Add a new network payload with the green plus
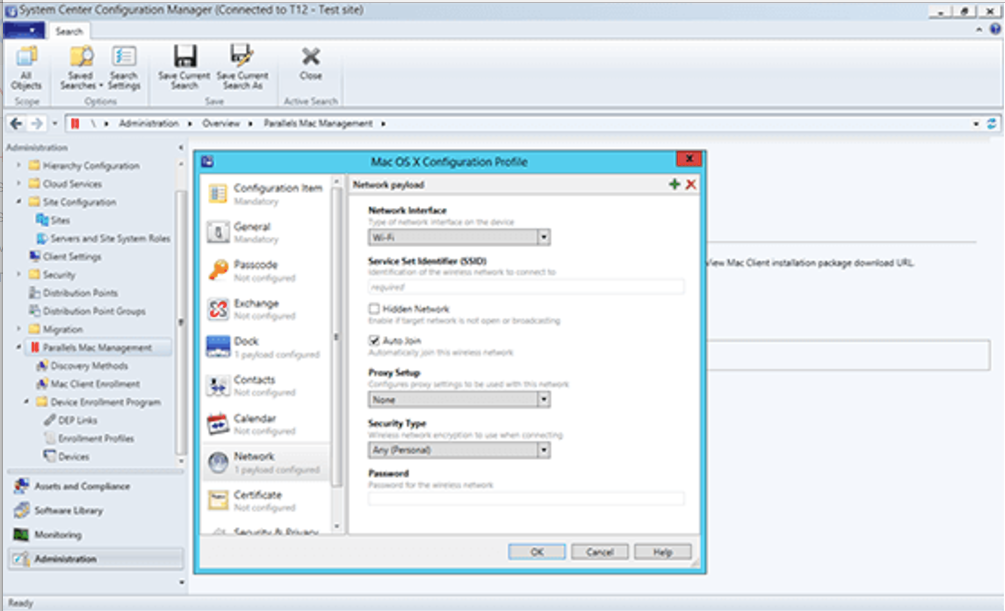The width and height of the screenshot is (1005, 611). 675,184
